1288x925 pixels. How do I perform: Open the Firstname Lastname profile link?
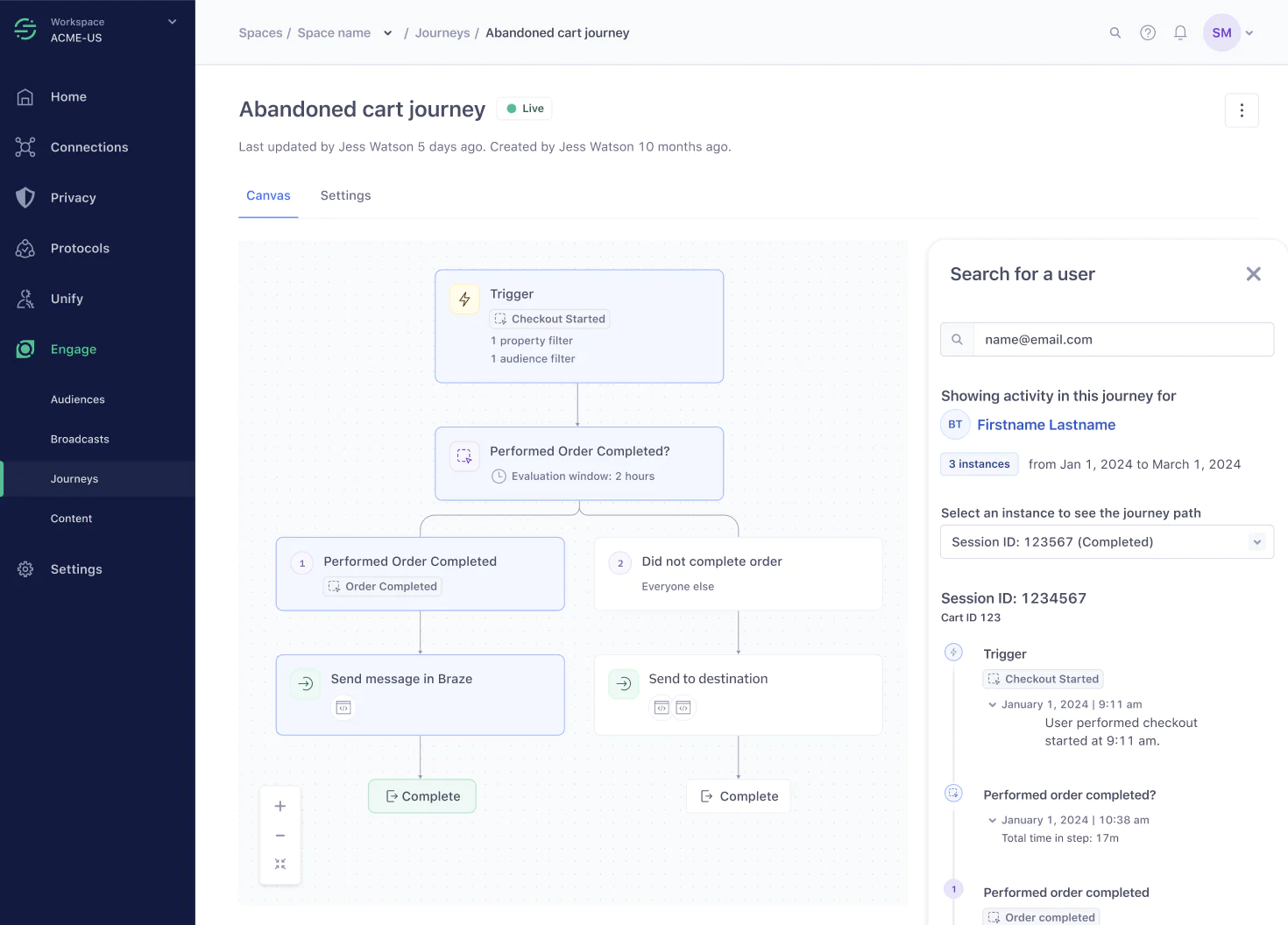pos(1046,425)
